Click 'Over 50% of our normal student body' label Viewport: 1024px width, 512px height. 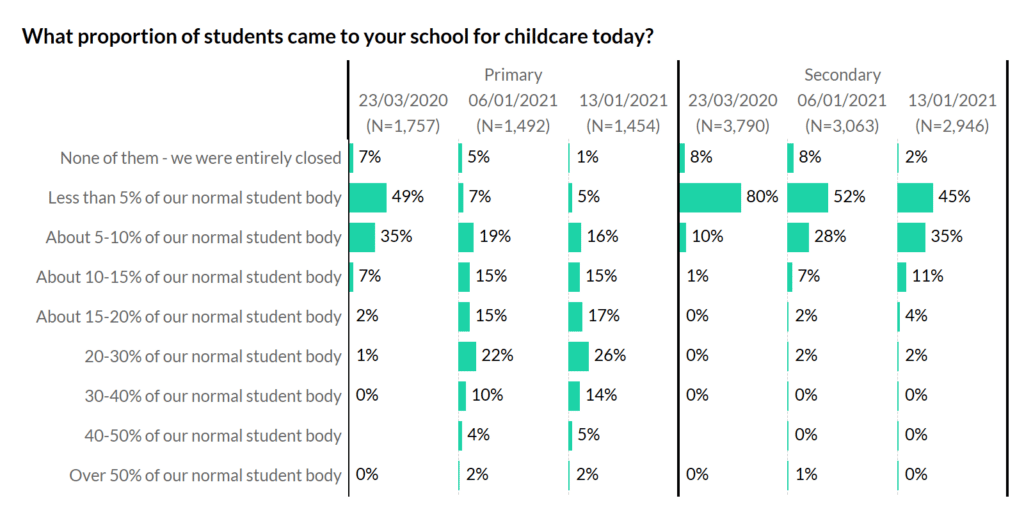point(205,475)
